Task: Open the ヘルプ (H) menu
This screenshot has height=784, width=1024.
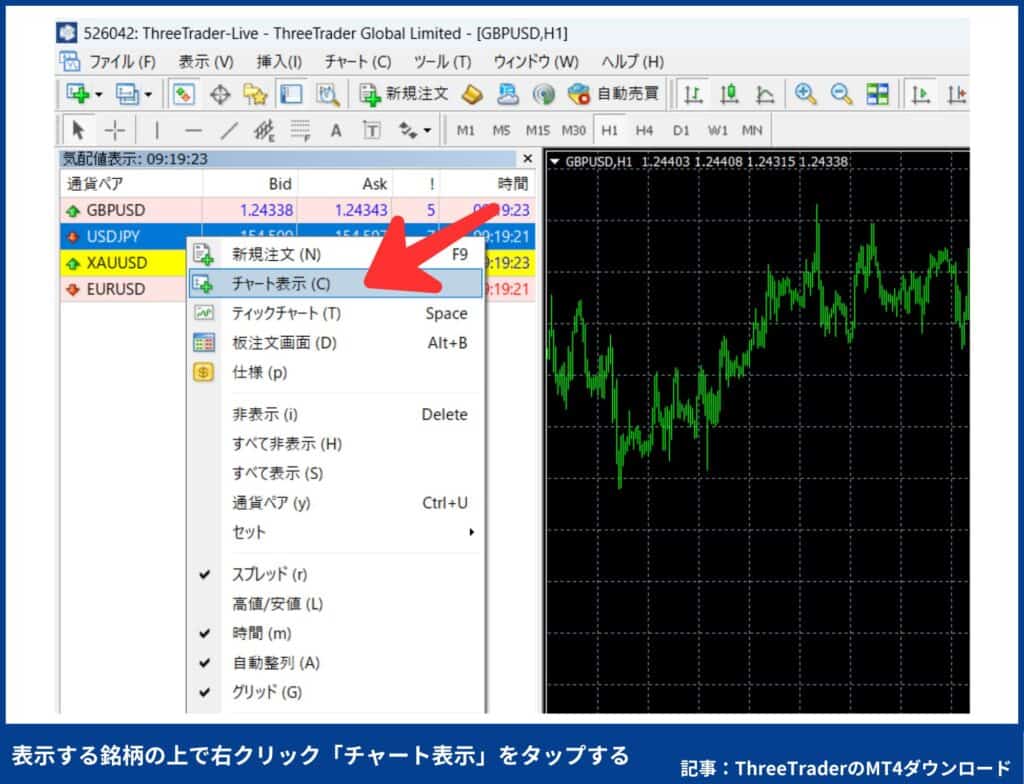Action: pyautogui.click(x=632, y=62)
